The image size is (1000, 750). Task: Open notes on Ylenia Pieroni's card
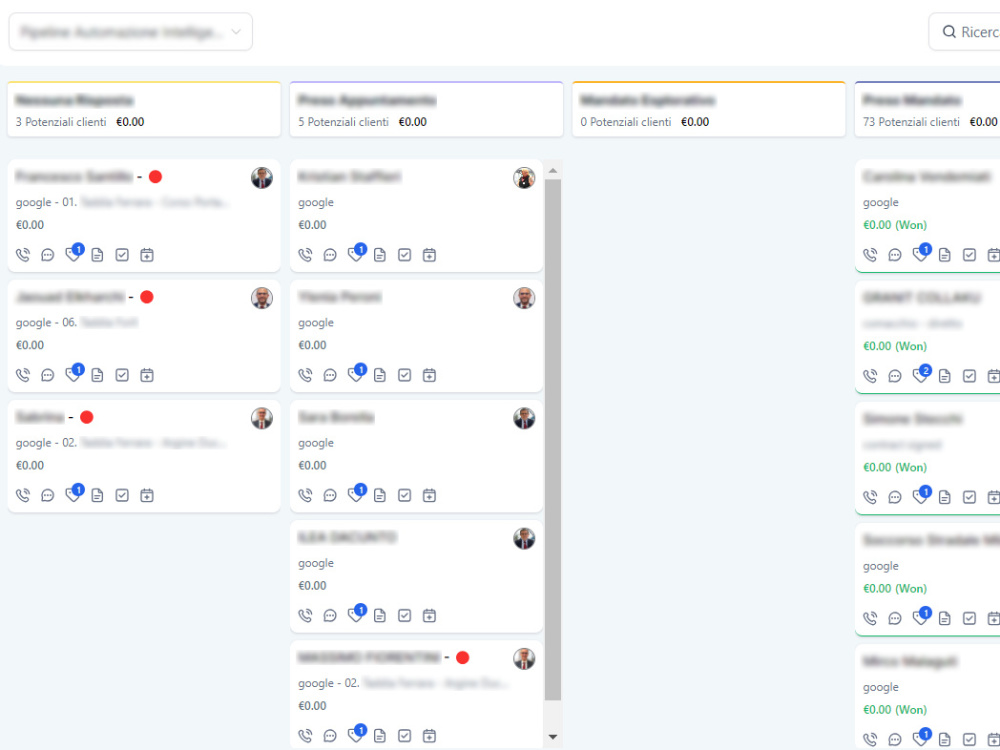point(379,375)
